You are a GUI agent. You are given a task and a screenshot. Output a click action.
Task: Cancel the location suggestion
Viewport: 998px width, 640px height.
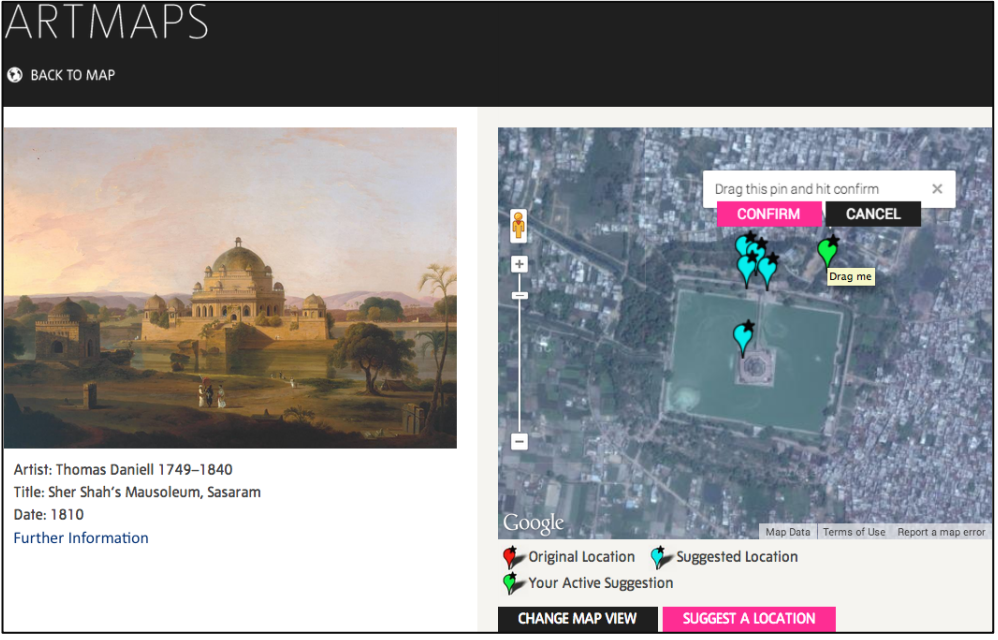pos(873,214)
